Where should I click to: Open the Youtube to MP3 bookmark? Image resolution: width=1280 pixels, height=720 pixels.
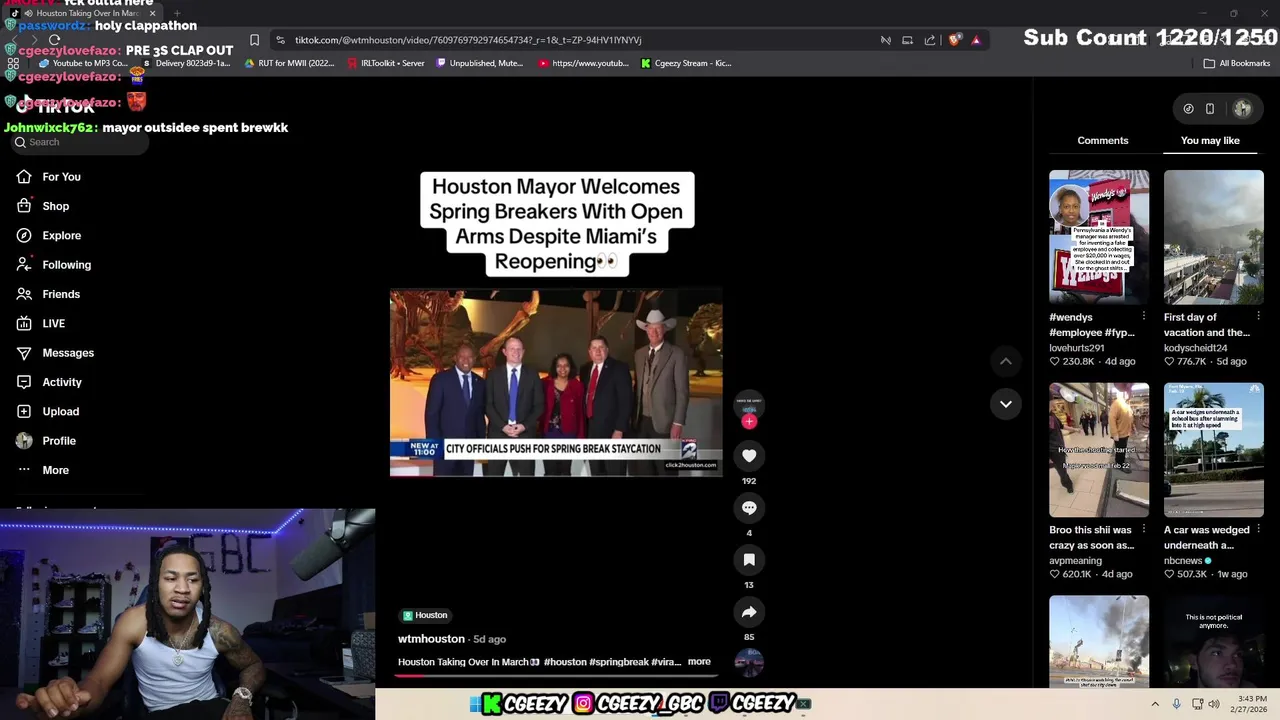[83, 63]
